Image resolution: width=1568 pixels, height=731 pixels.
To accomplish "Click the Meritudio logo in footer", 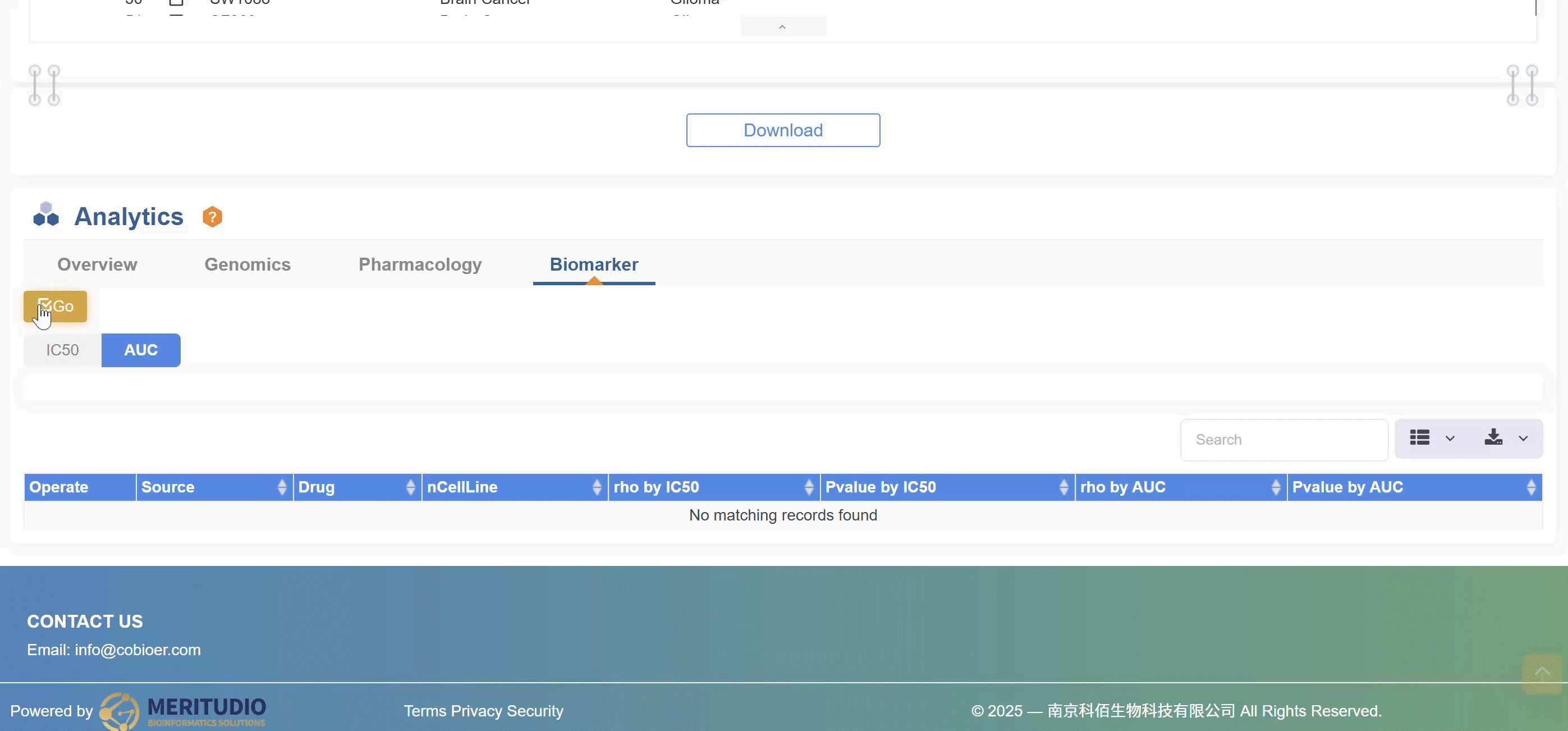I will [x=182, y=711].
